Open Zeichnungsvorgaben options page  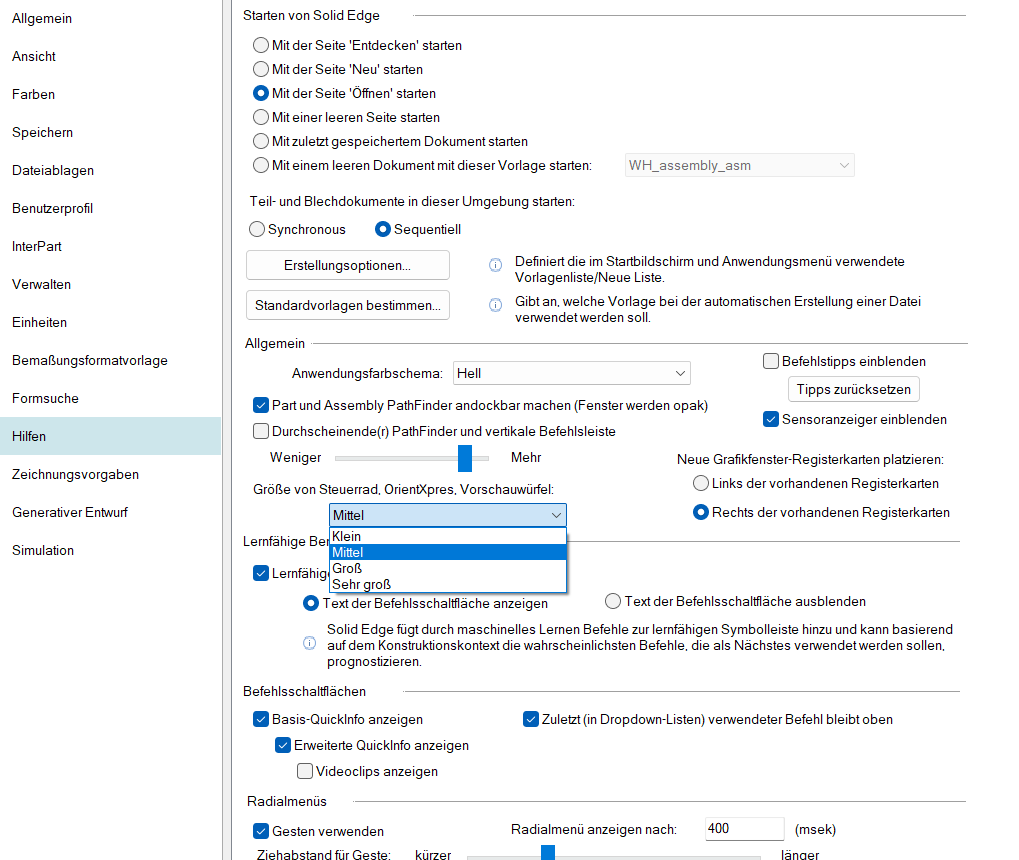pos(110,475)
